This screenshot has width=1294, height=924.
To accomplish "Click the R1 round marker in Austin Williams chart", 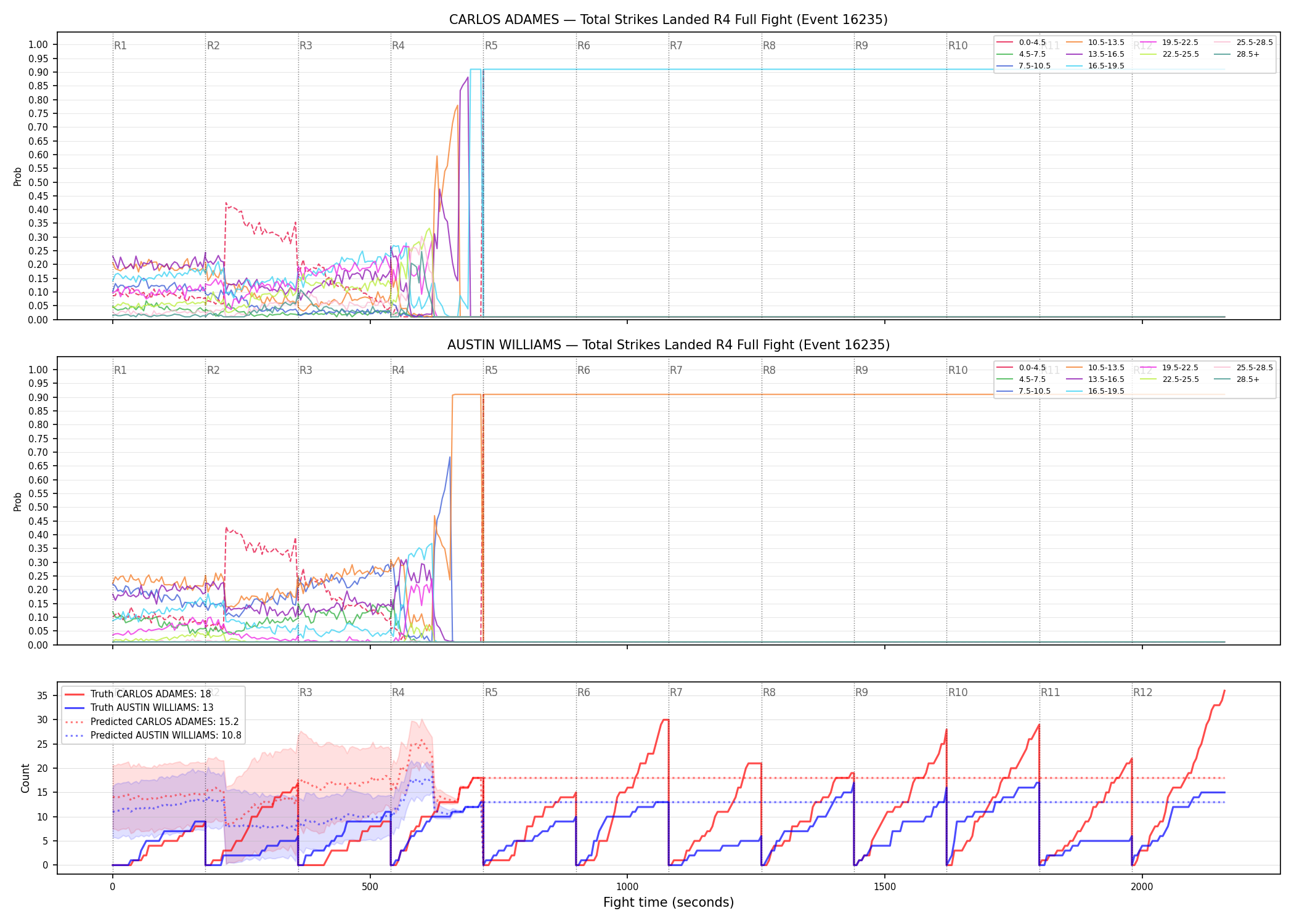I will [x=120, y=370].
